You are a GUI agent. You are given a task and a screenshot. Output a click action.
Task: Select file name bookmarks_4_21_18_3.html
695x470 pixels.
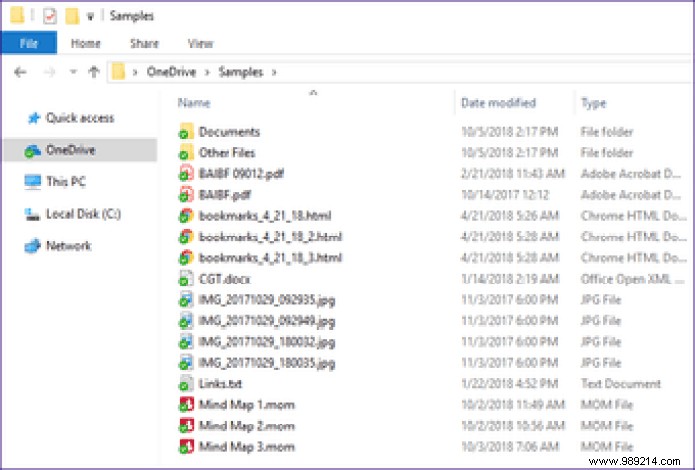[x=270, y=258]
